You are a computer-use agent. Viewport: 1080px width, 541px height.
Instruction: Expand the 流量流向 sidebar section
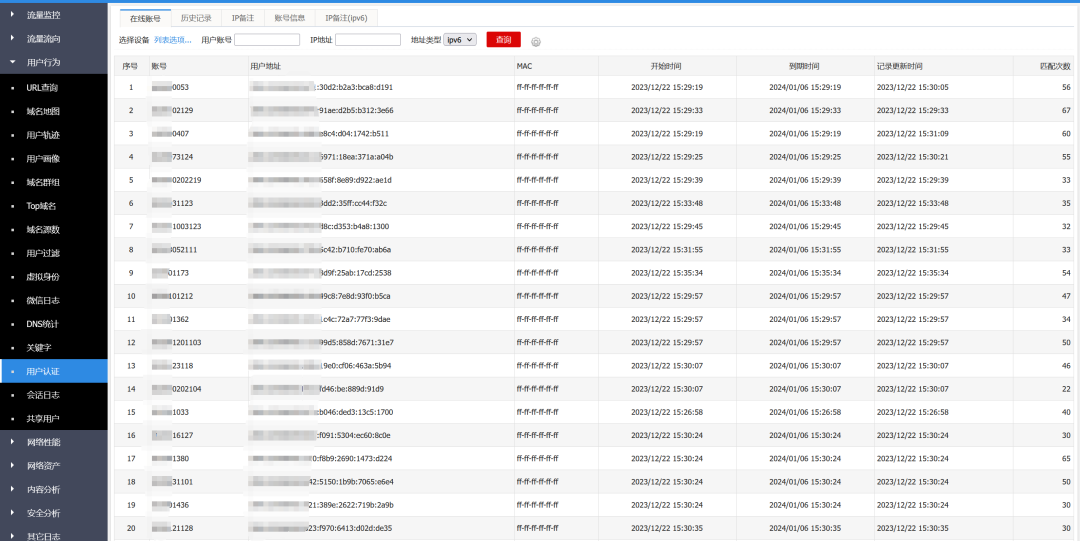pos(54,39)
